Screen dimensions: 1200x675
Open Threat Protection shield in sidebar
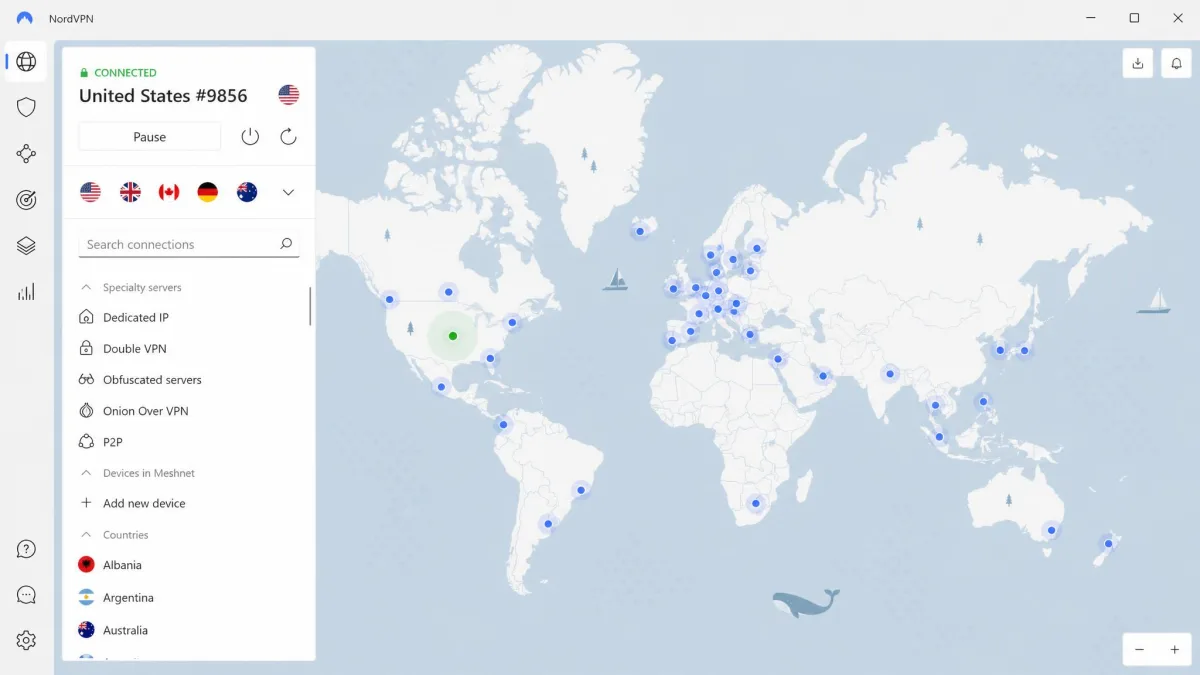click(x=27, y=107)
